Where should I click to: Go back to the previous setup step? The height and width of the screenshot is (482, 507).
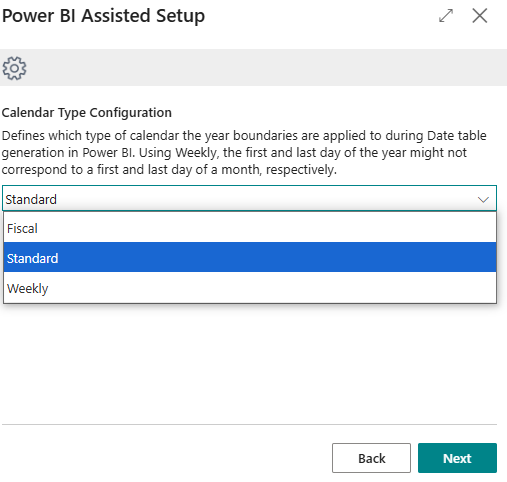371,458
